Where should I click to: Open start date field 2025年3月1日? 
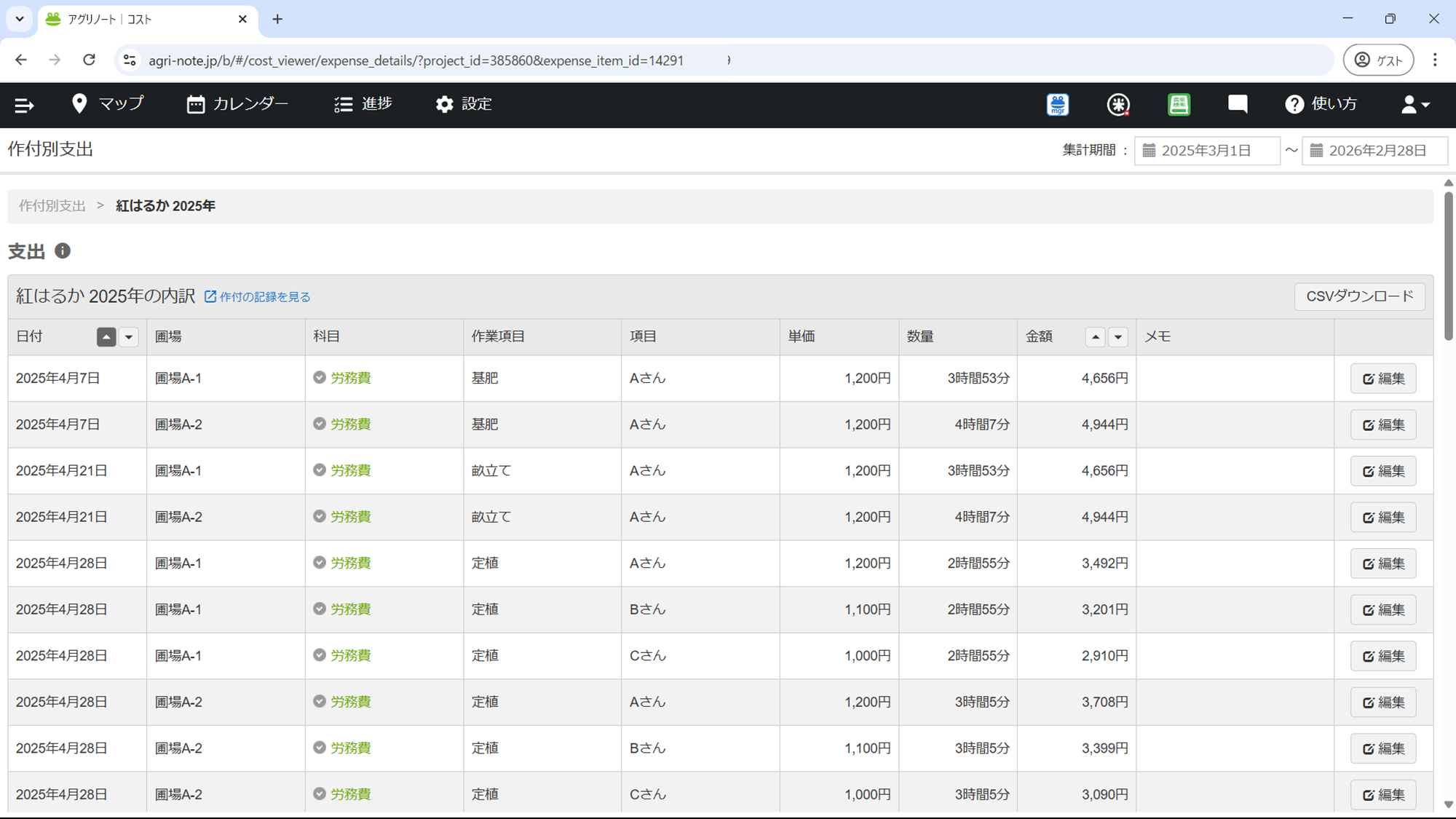(1206, 151)
